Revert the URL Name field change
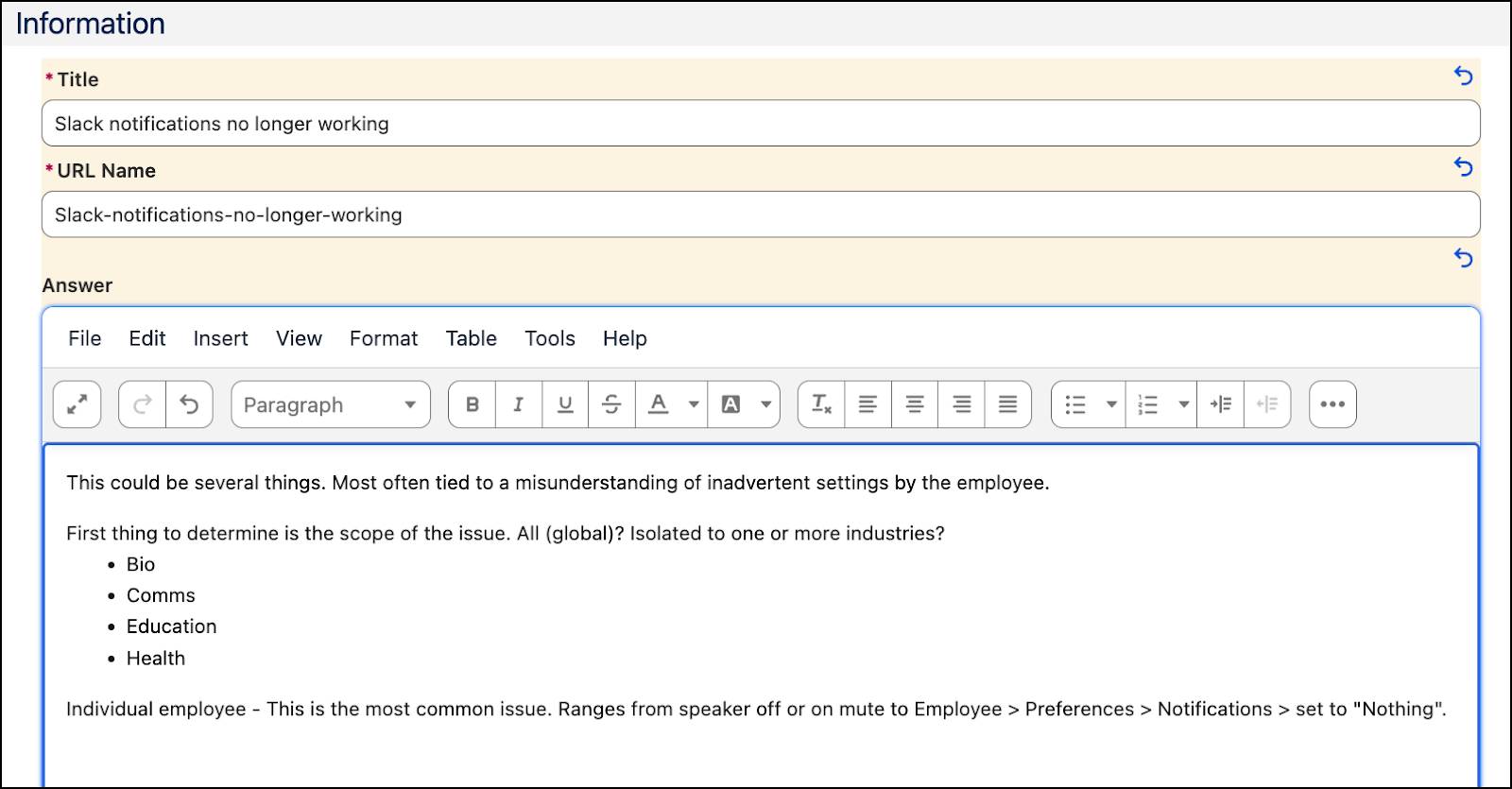 click(x=1463, y=167)
